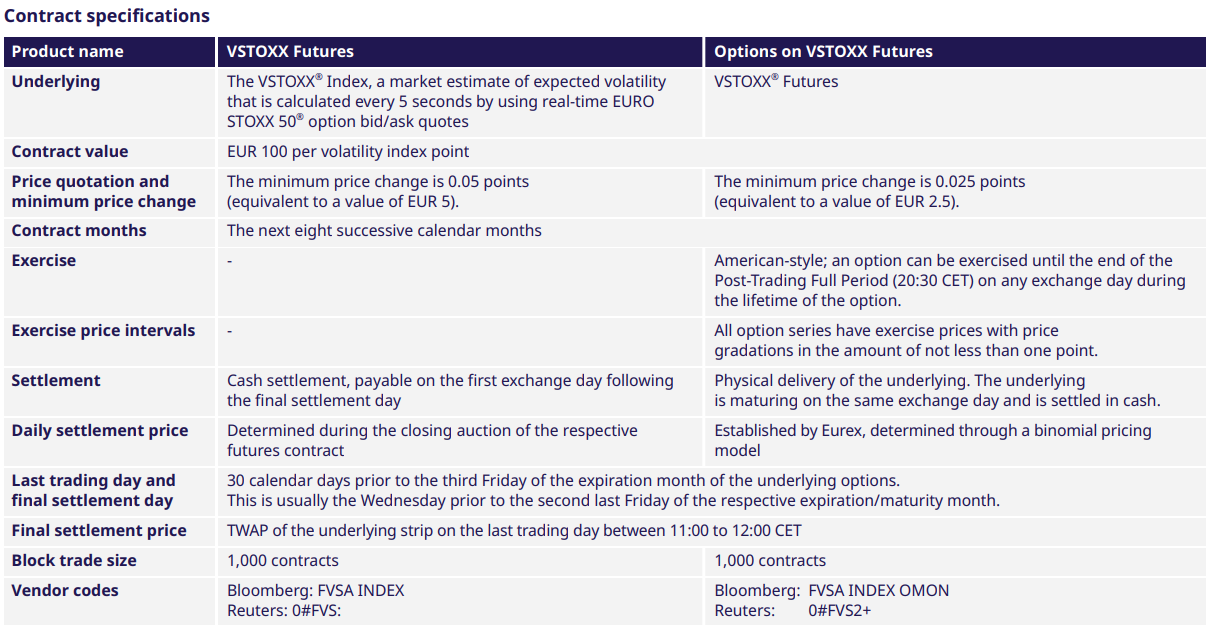Select "The next eight successive calendar months" text
This screenshot has width=1207, height=625.
pyautogui.click(x=384, y=231)
